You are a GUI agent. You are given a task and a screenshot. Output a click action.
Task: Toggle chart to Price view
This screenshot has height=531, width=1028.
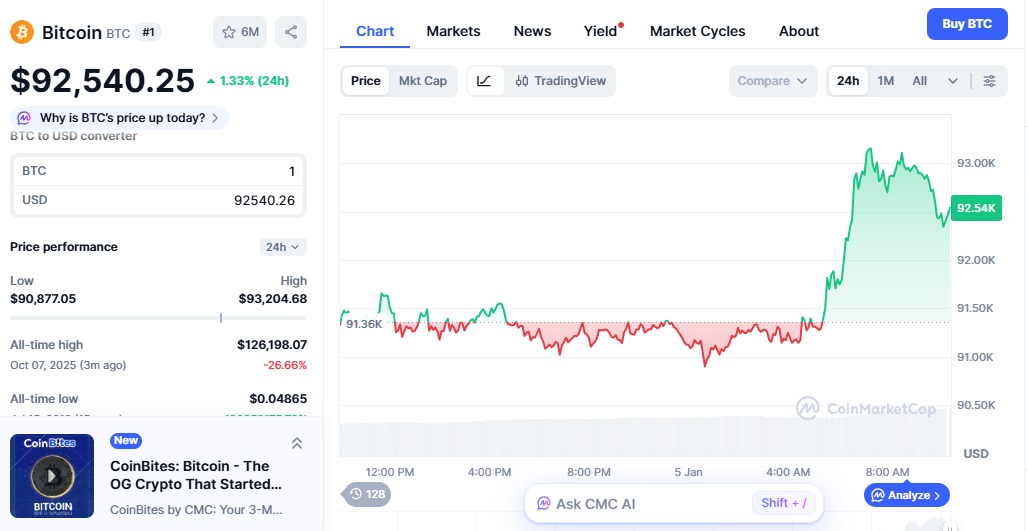(x=366, y=81)
